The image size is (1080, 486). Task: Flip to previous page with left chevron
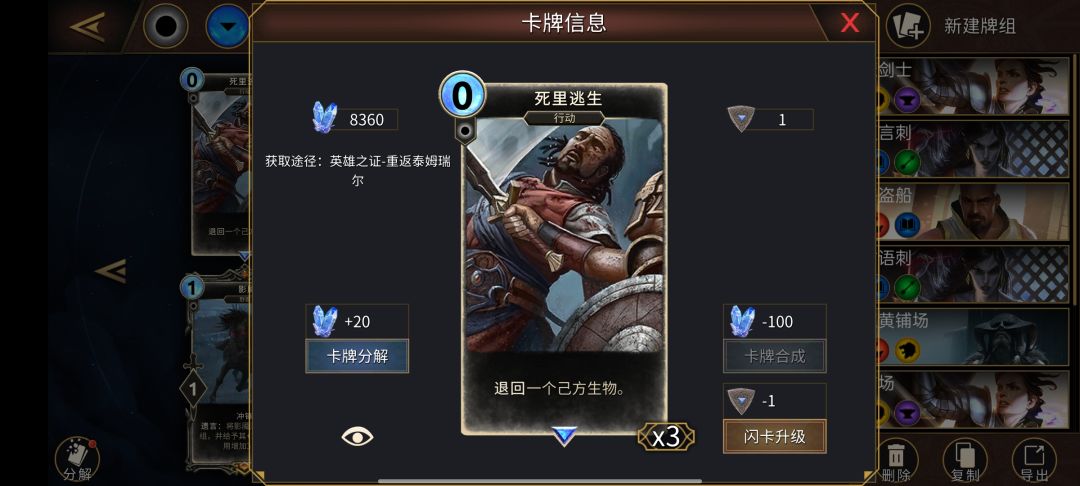click(111, 271)
